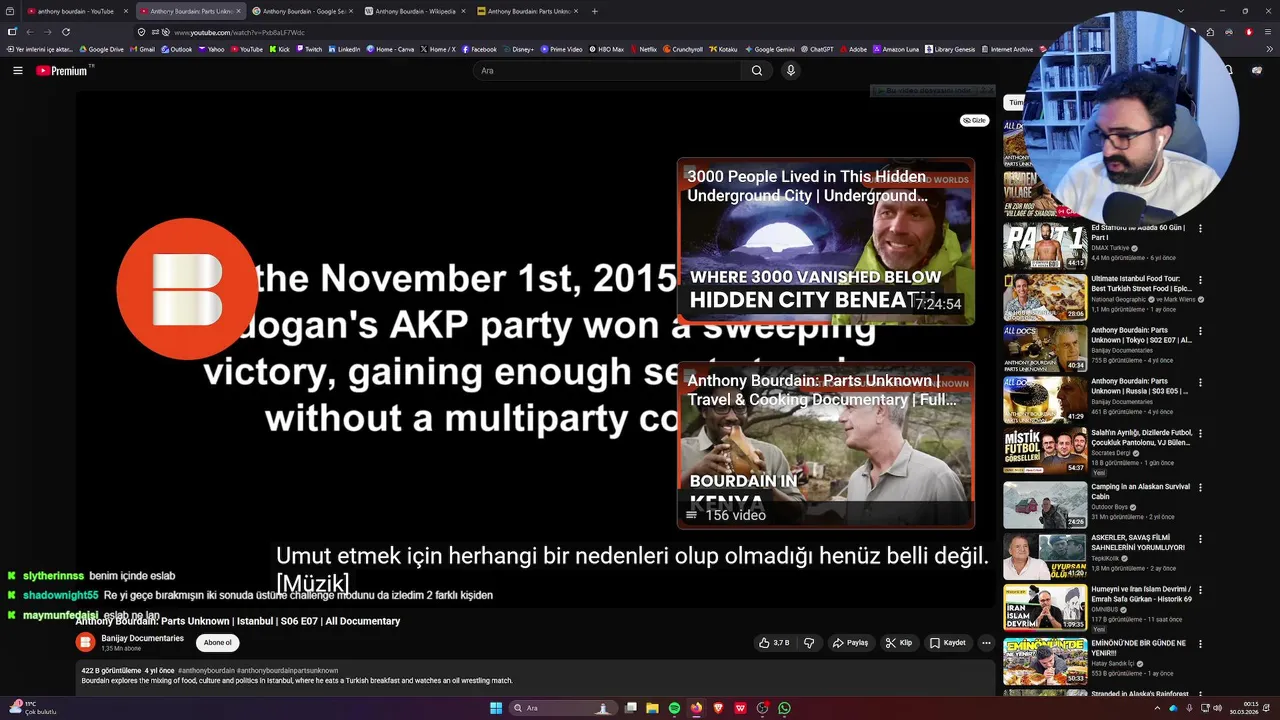Open Gmail bookmark

142,49
